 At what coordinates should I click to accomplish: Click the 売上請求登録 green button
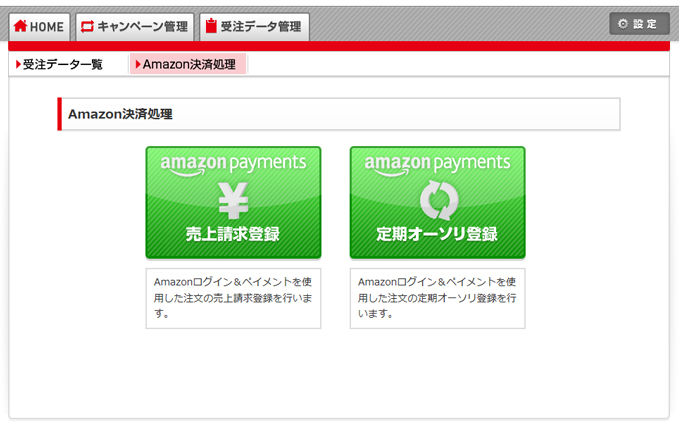point(233,203)
